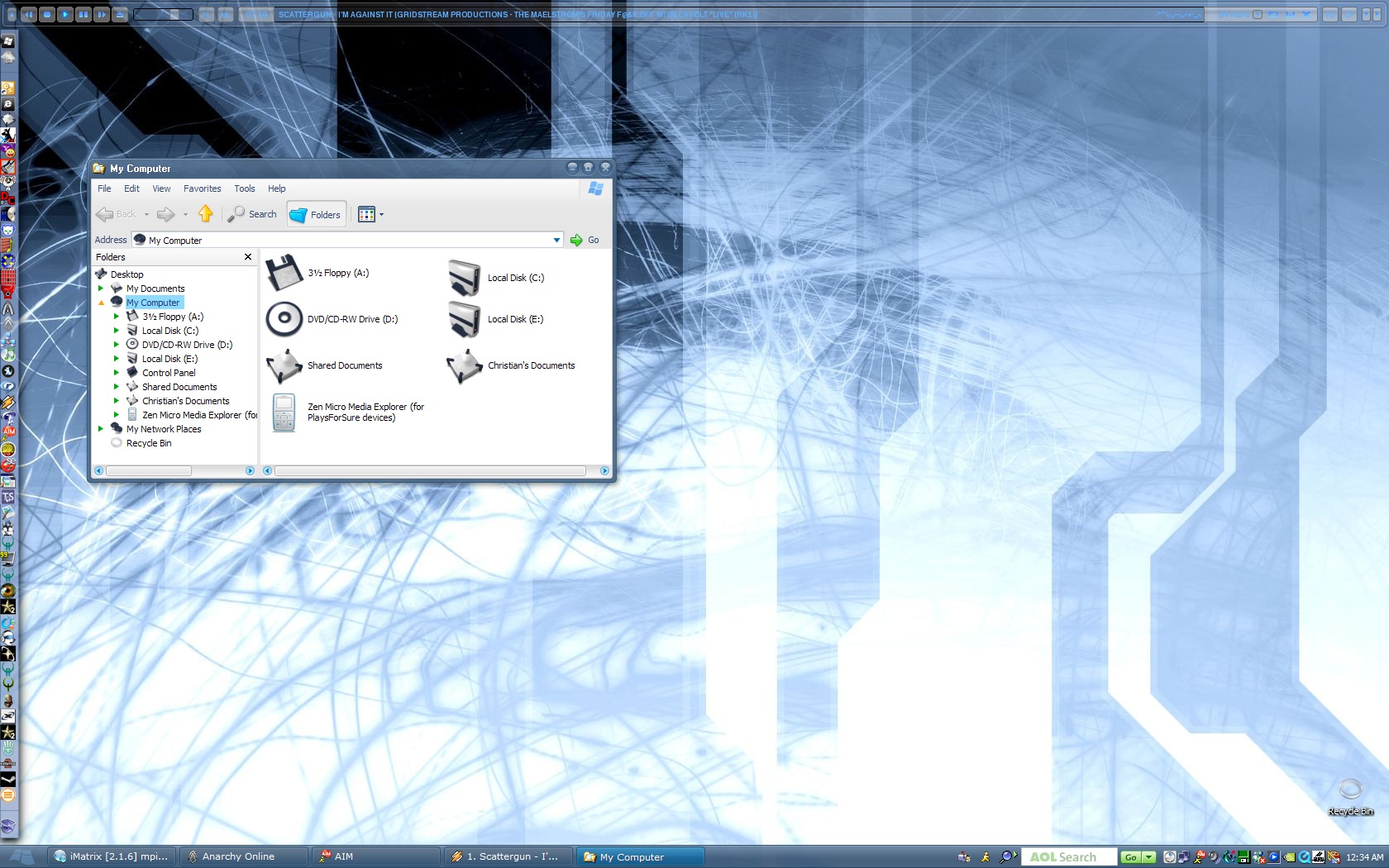Open the Favorites menu
This screenshot has height=868, width=1389.
(202, 188)
